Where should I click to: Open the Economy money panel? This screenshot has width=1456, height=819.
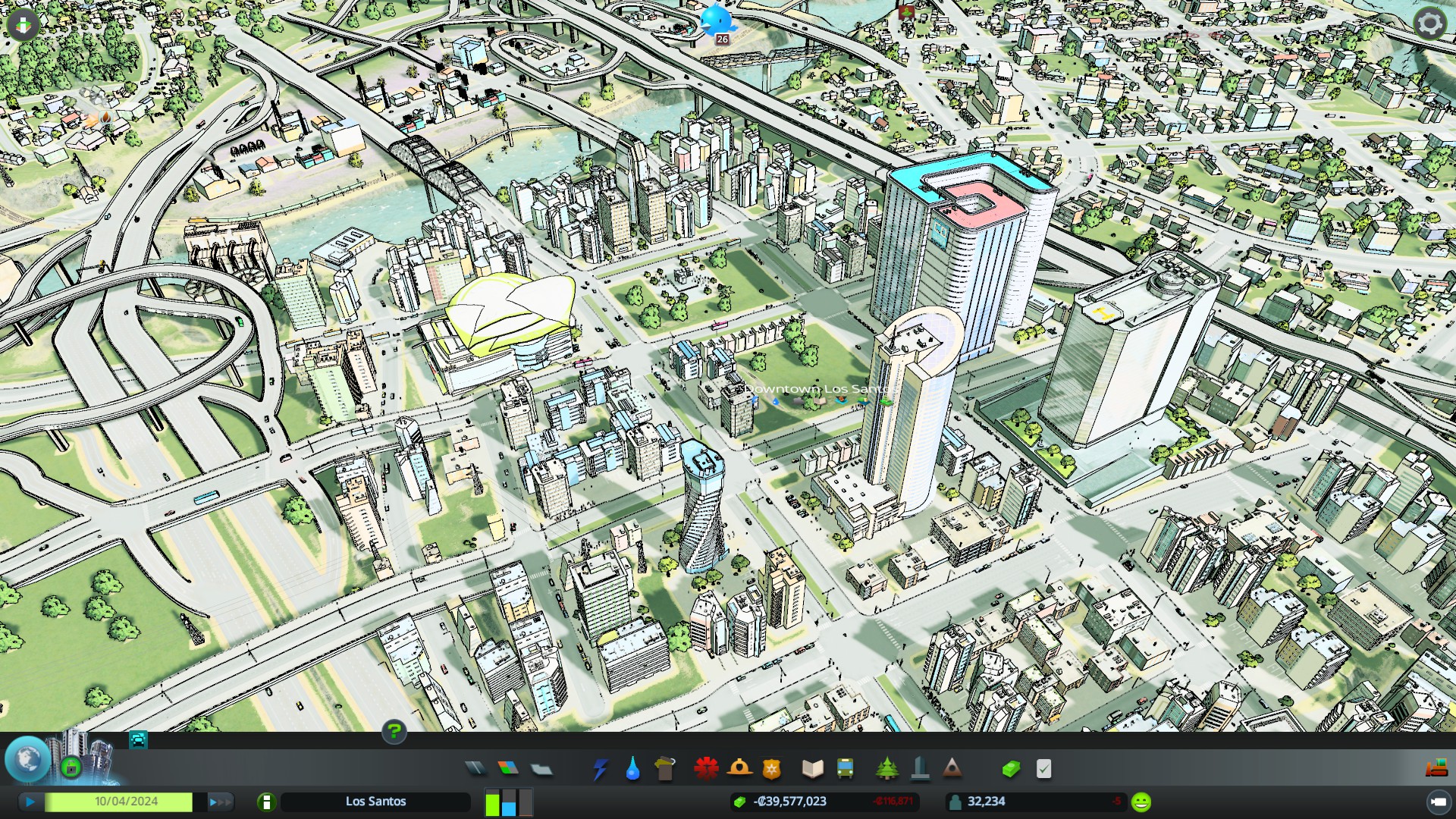(1011, 769)
